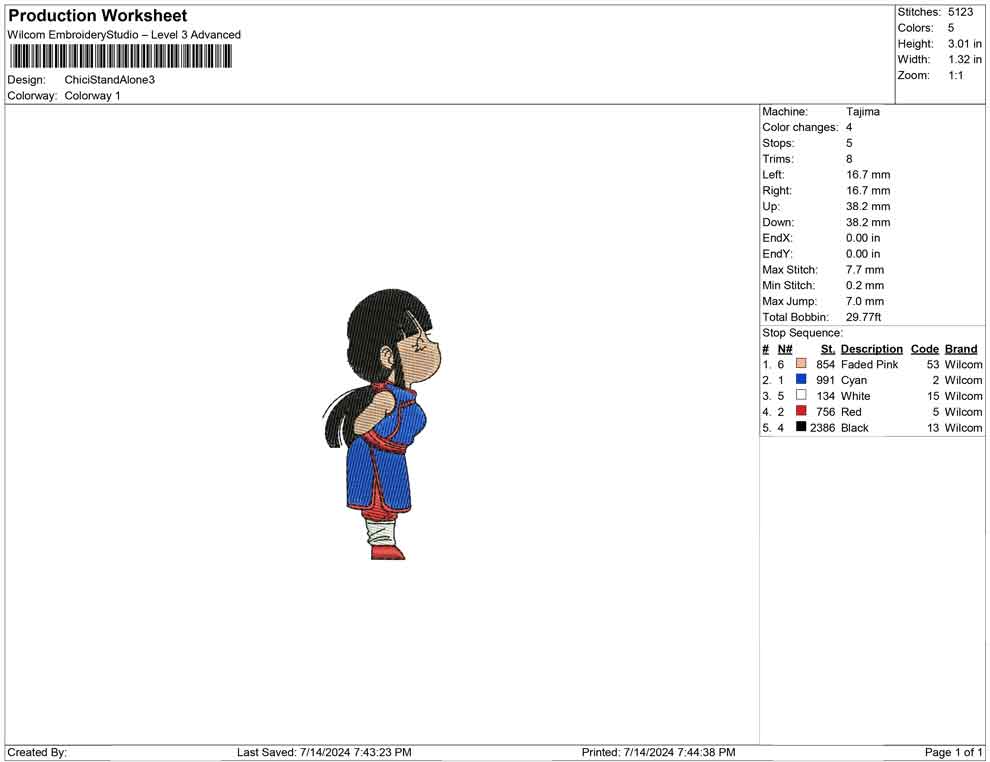Click the Up value 38.2 mm
Viewport: 990px width, 762px height.
point(868,206)
